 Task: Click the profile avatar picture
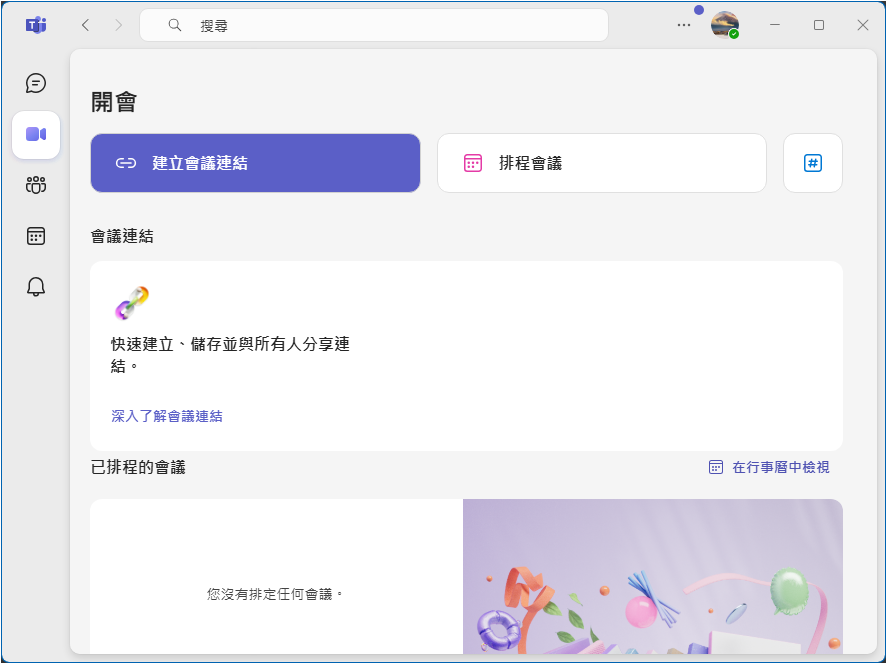[x=724, y=25]
